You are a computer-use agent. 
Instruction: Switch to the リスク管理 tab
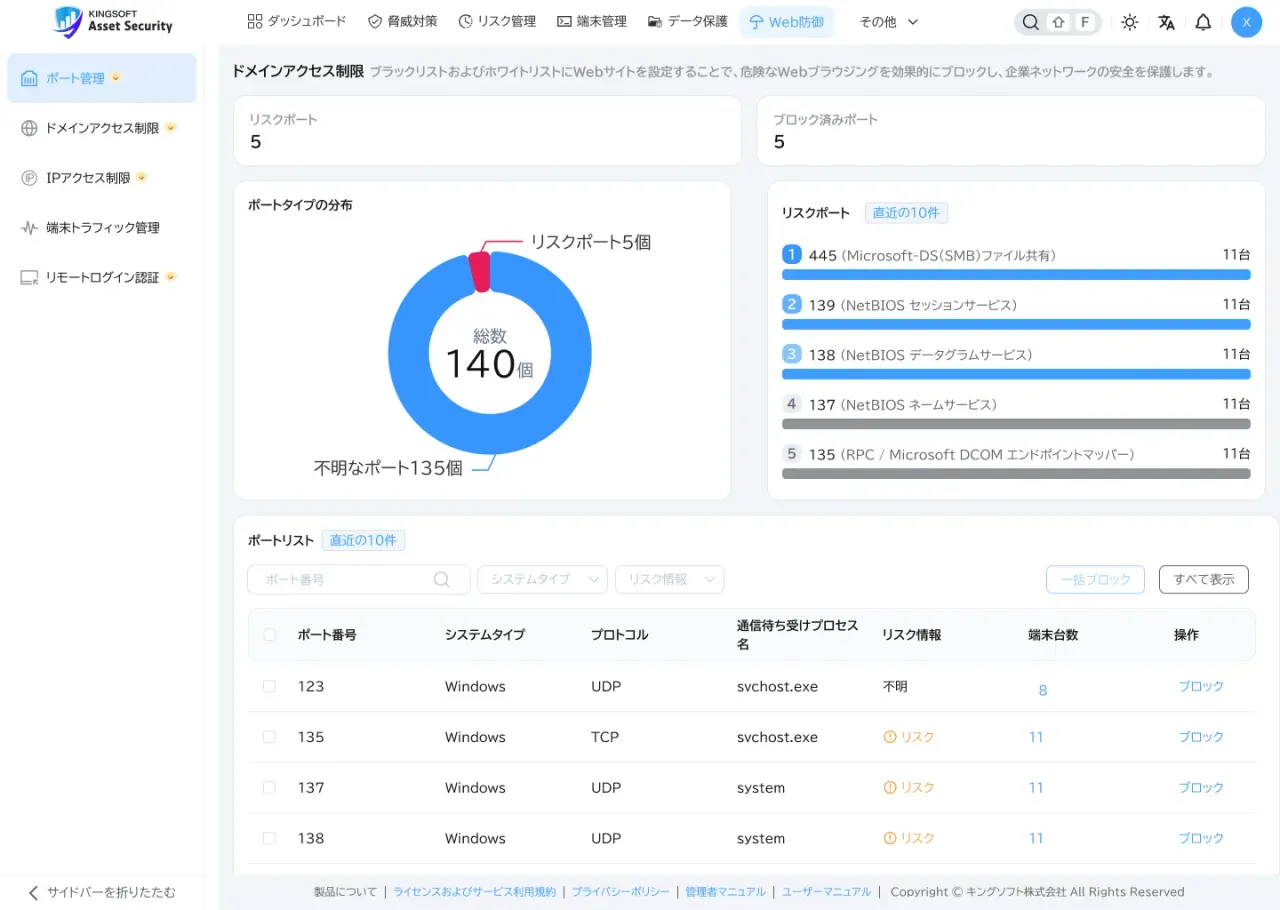(x=497, y=21)
